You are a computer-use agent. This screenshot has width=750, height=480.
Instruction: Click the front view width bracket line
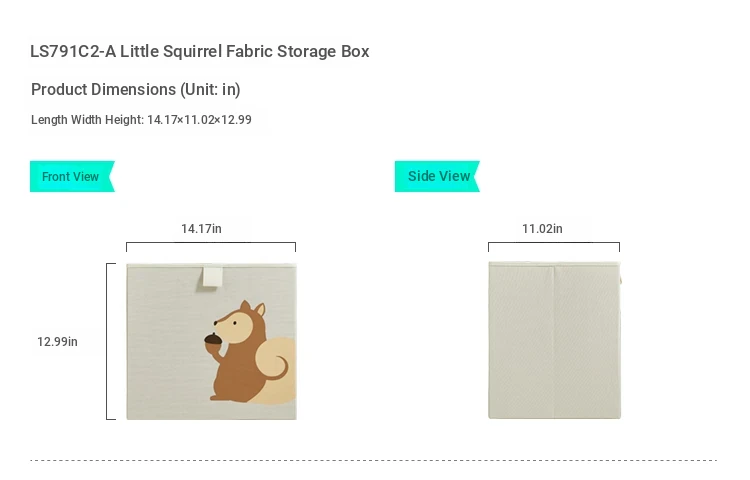pyautogui.click(x=211, y=247)
